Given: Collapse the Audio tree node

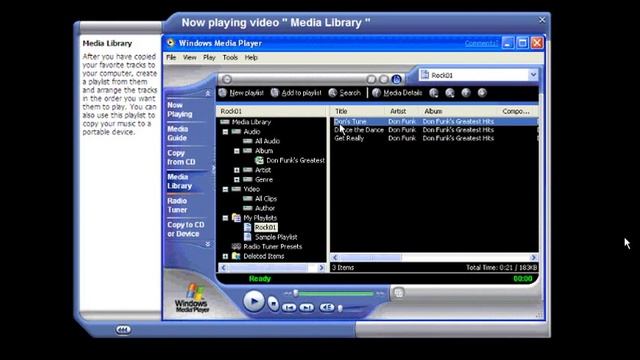Looking at the screenshot, I should 225,132.
